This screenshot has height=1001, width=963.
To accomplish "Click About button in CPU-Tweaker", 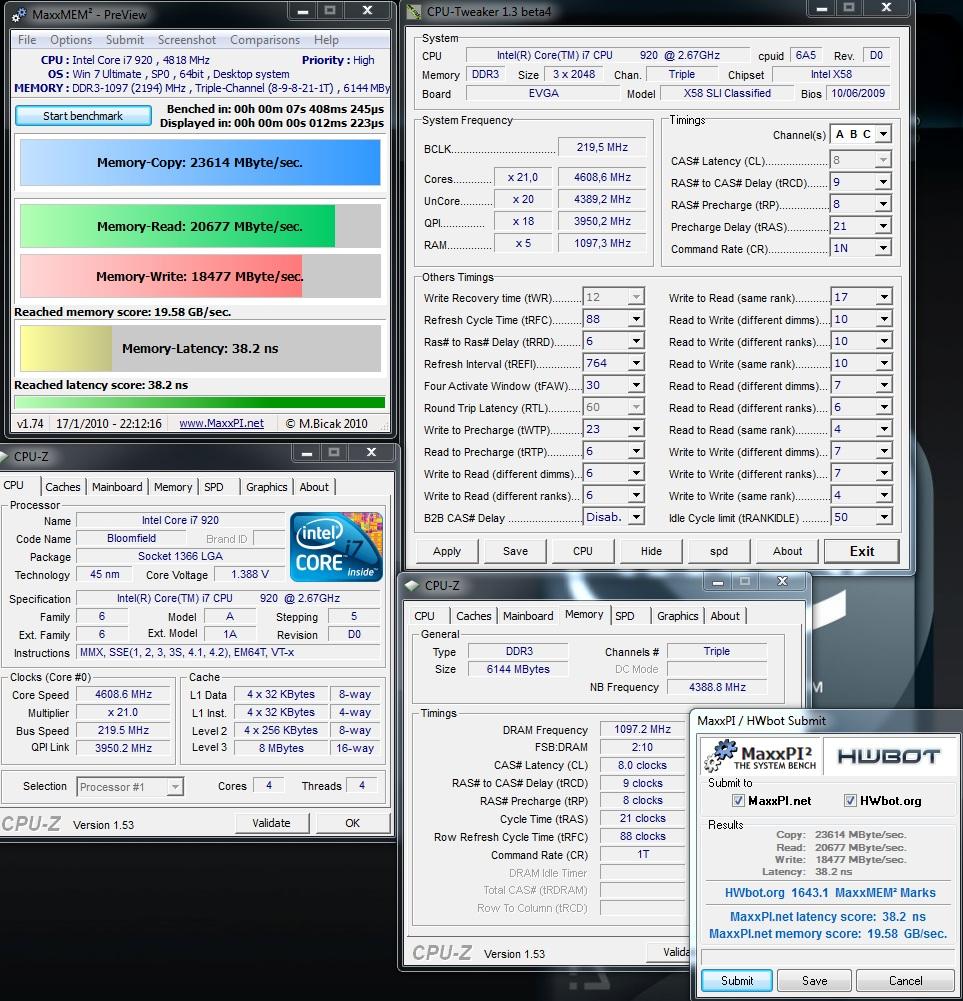I will click(787, 551).
